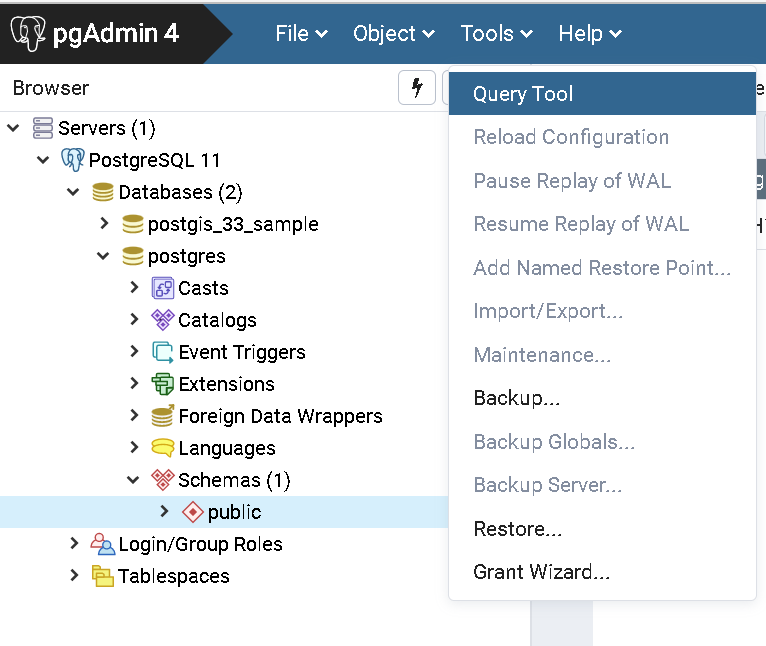Open the Object menu
The image size is (766, 646).
(x=394, y=34)
